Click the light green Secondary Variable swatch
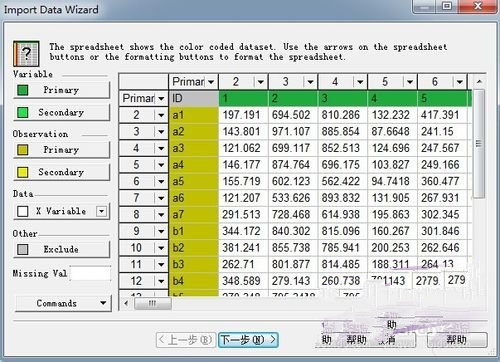 point(23,112)
